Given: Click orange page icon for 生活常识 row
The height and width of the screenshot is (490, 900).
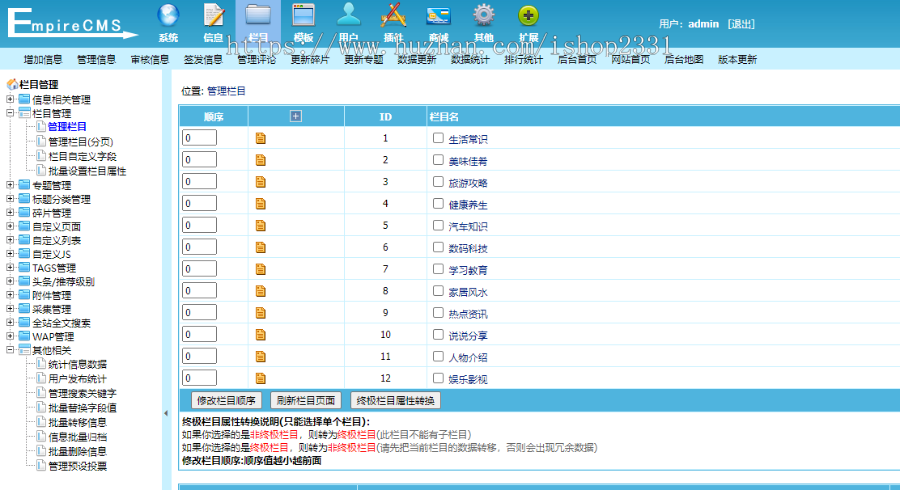Looking at the screenshot, I should pyautogui.click(x=261, y=138).
